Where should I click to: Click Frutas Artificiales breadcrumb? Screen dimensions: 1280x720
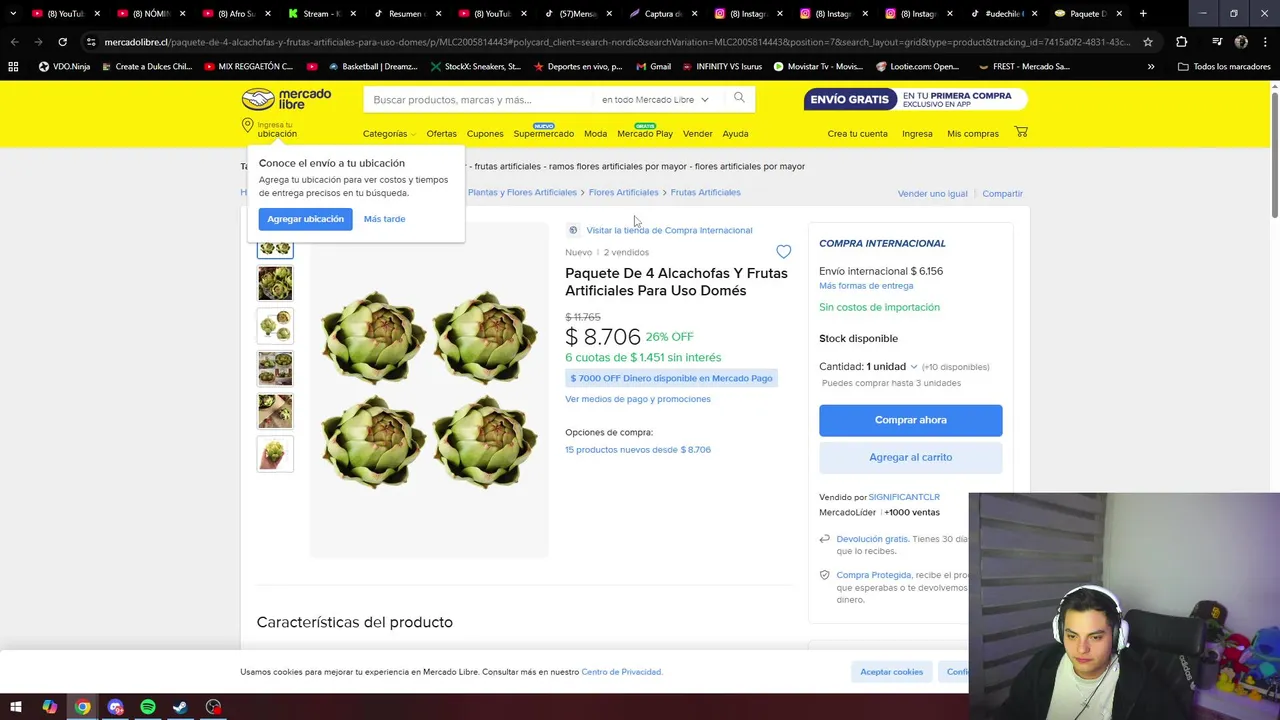[x=705, y=192]
